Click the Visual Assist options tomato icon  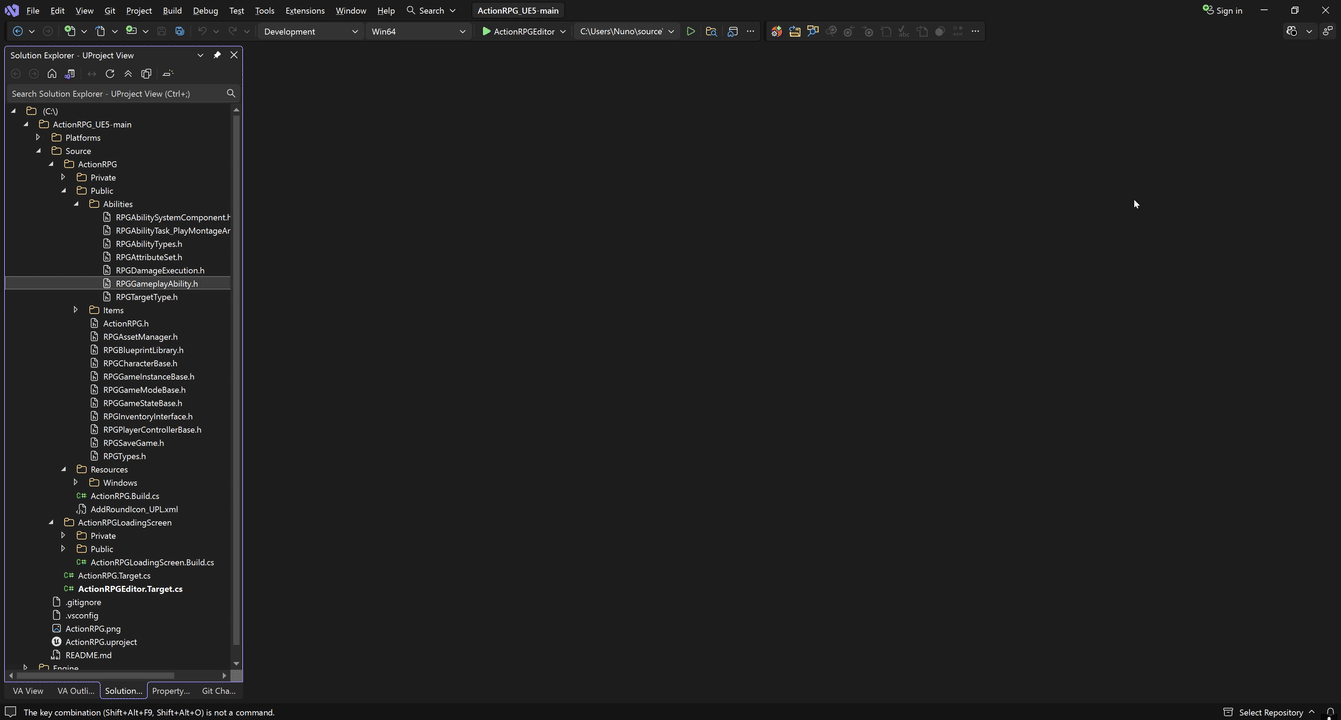[776, 31]
